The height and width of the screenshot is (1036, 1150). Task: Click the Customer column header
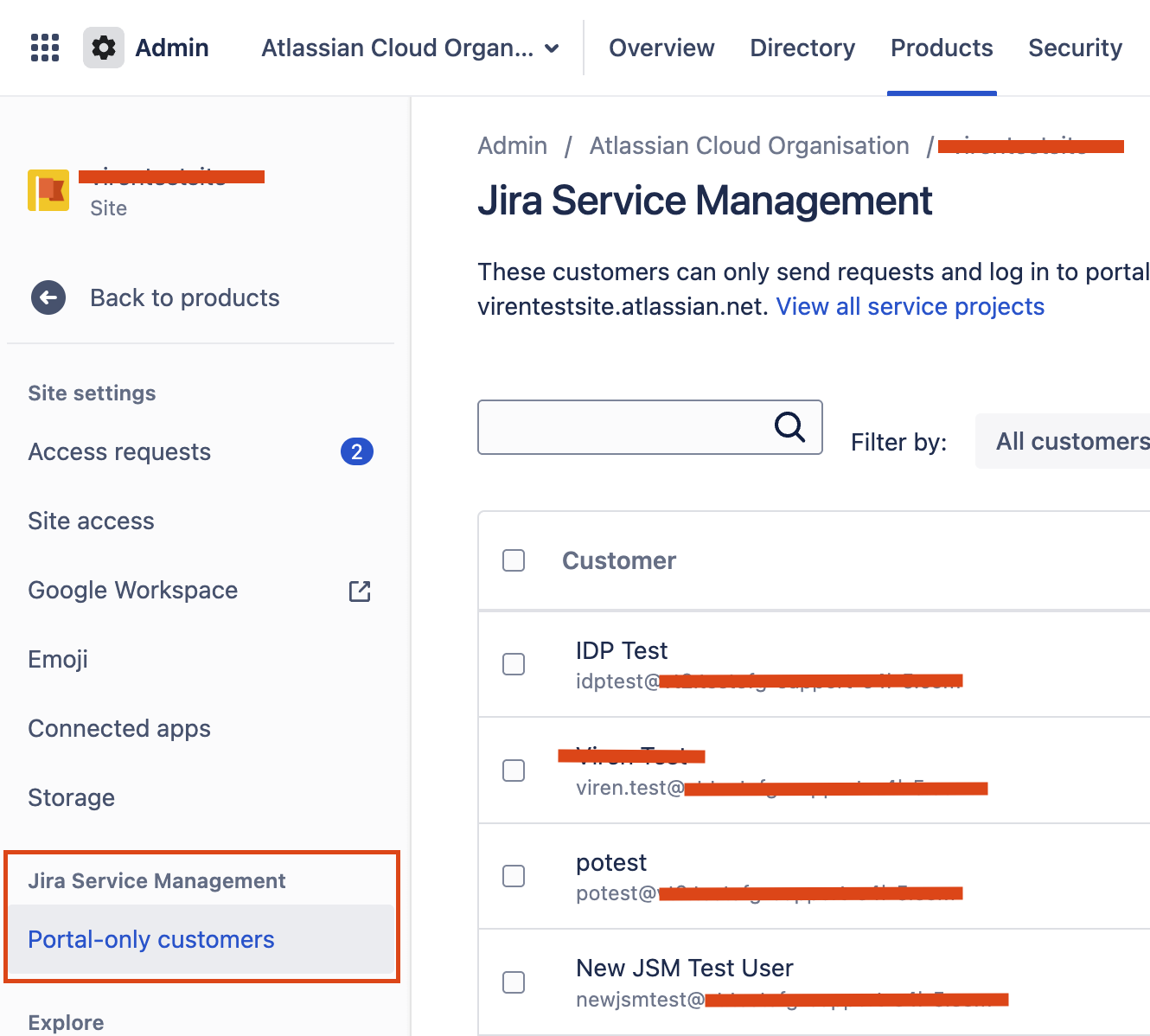pyautogui.click(x=619, y=560)
